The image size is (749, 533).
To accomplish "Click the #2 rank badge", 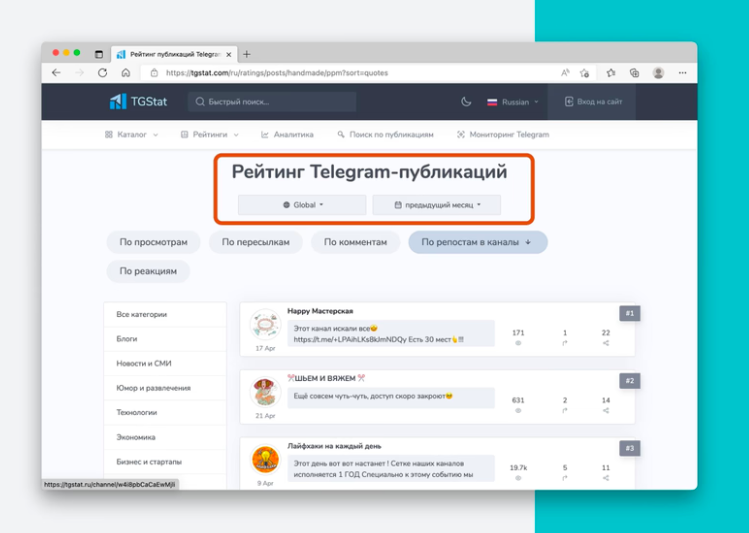I will 630,381.
